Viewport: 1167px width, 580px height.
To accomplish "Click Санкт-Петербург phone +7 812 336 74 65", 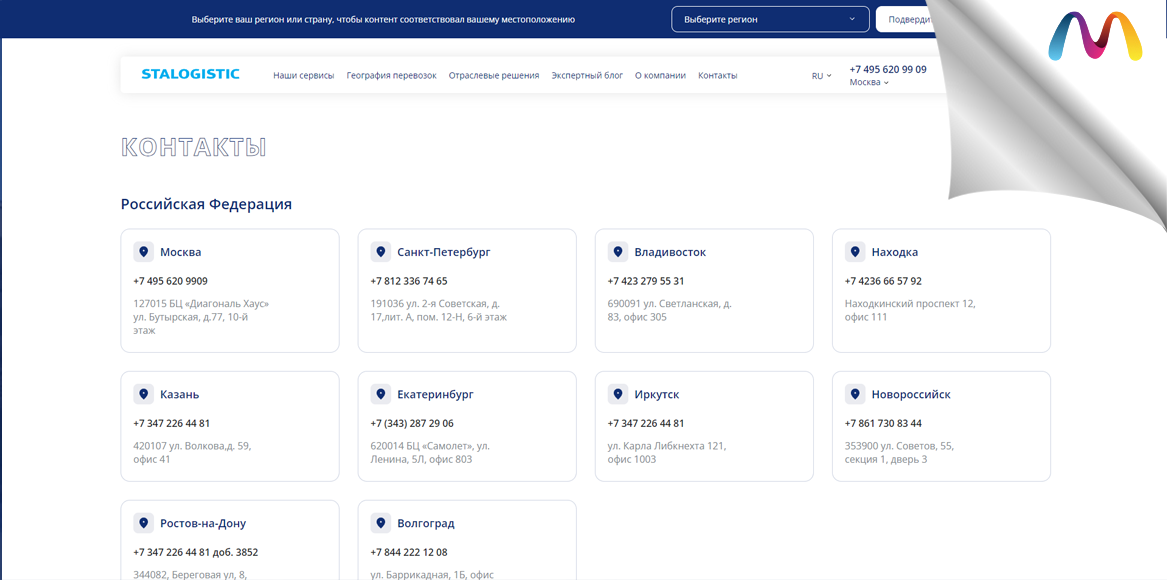I will [x=409, y=281].
